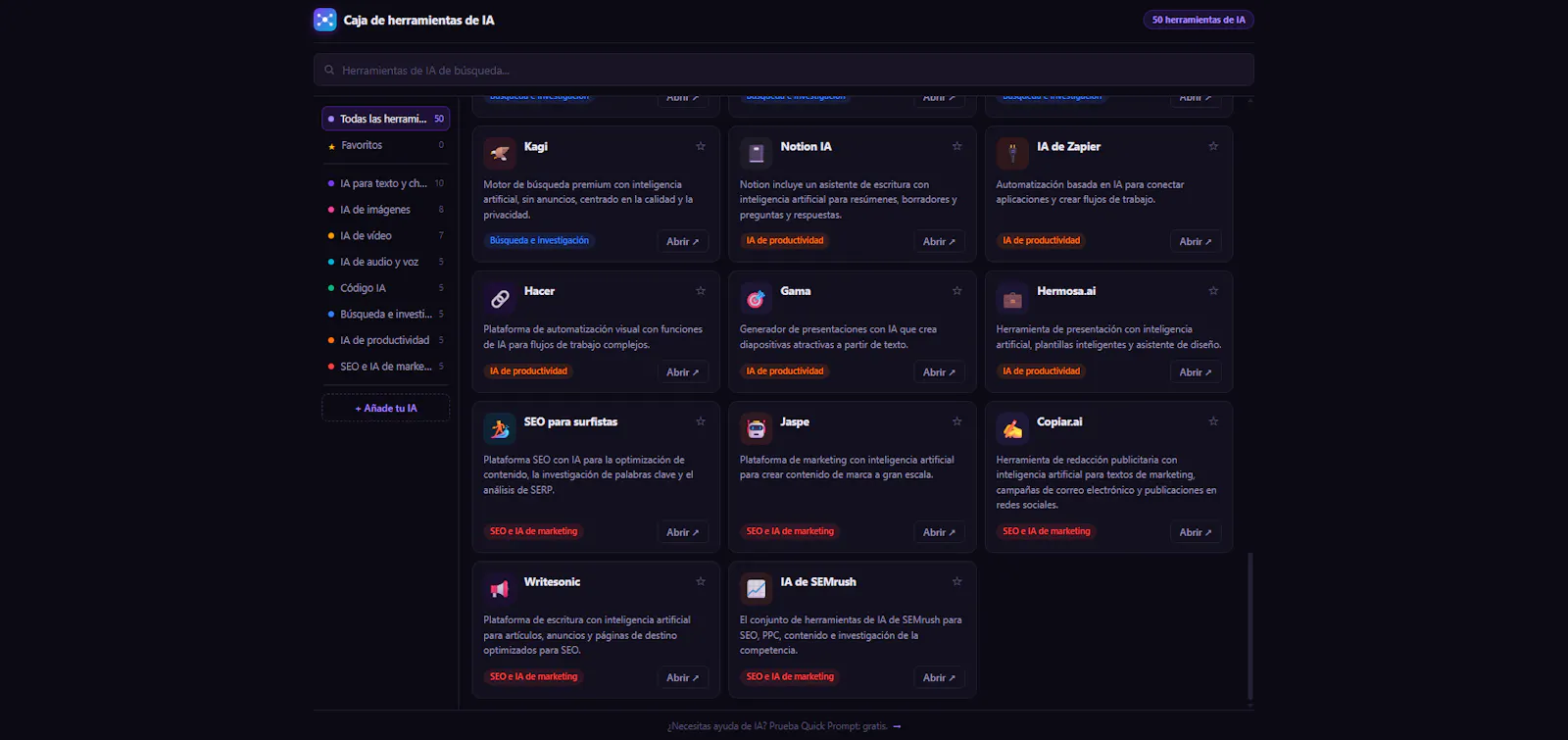Click Kagi's Búsqueda e investigación tag
The width and height of the screenshot is (1568, 740).
coord(539,240)
